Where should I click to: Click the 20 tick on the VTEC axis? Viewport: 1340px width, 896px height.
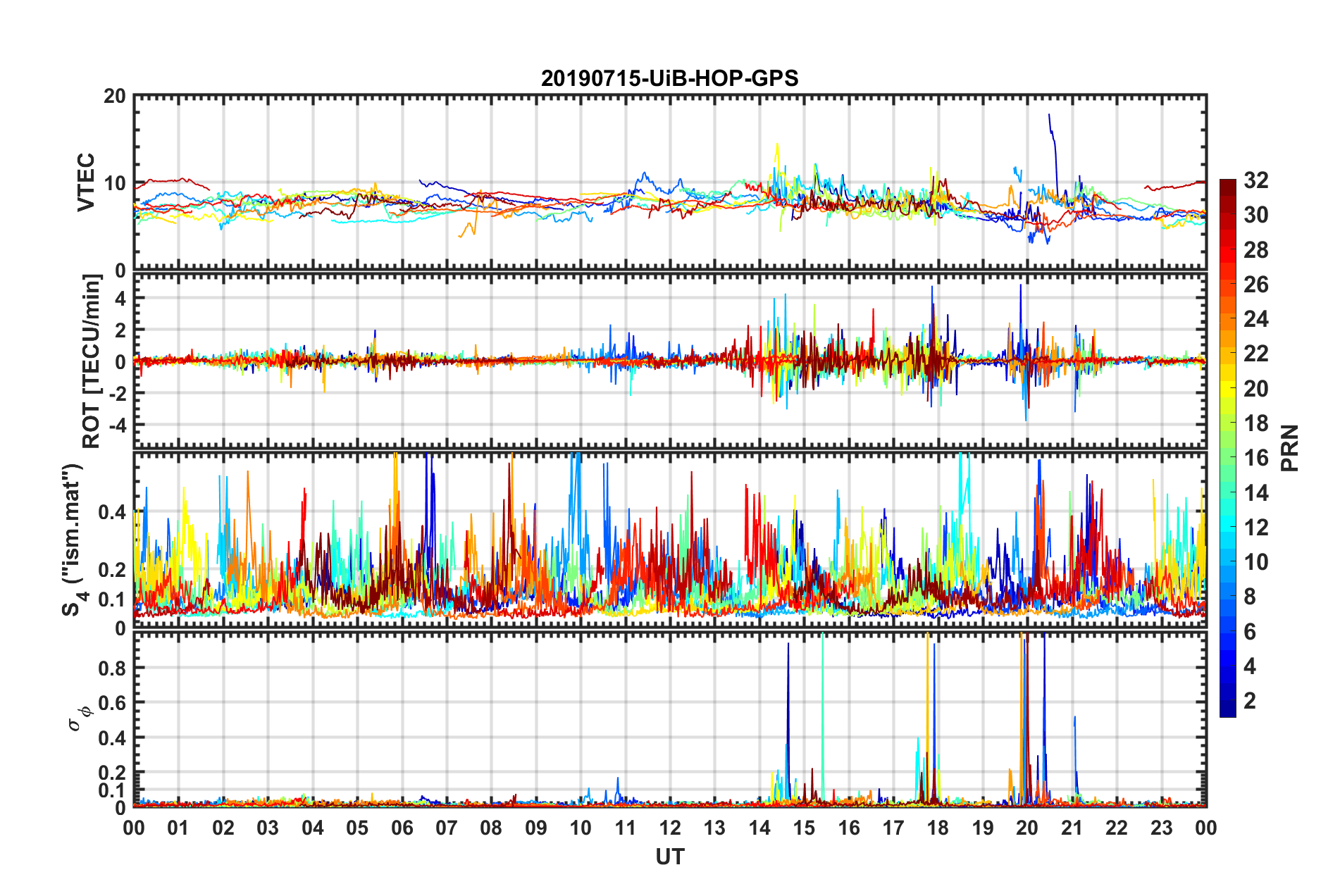115,97
